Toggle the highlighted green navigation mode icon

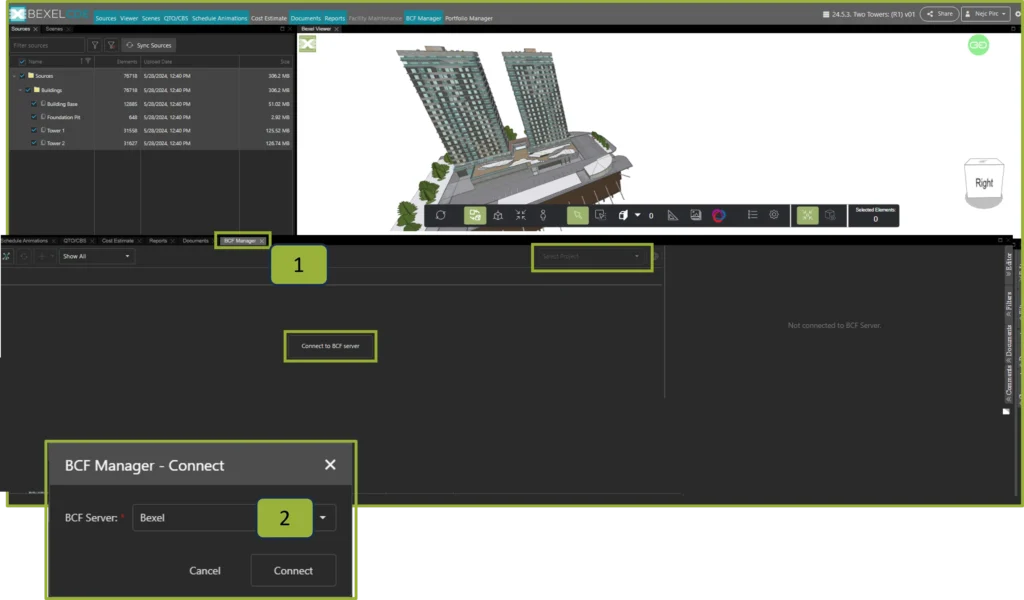coord(475,215)
